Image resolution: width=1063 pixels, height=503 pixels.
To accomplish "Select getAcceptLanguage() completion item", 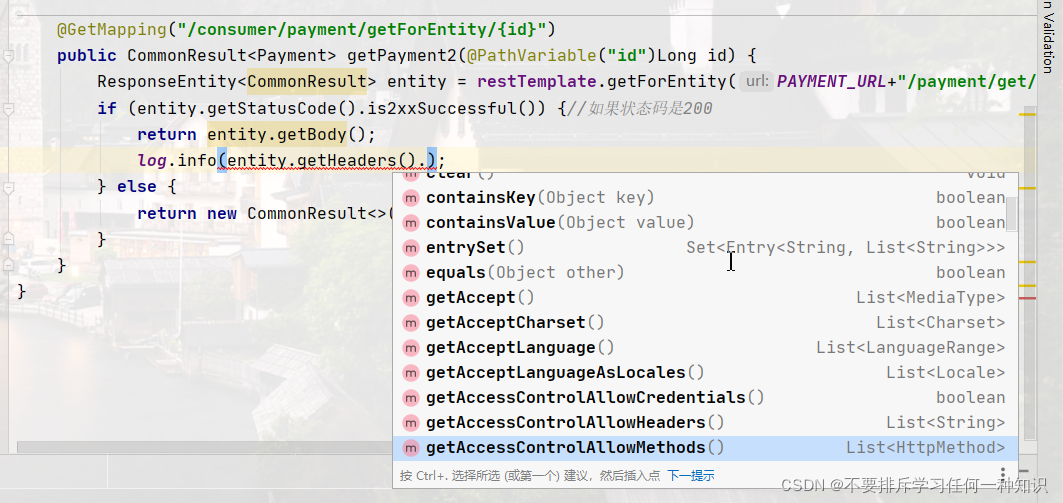I will pyautogui.click(x=705, y=348).
